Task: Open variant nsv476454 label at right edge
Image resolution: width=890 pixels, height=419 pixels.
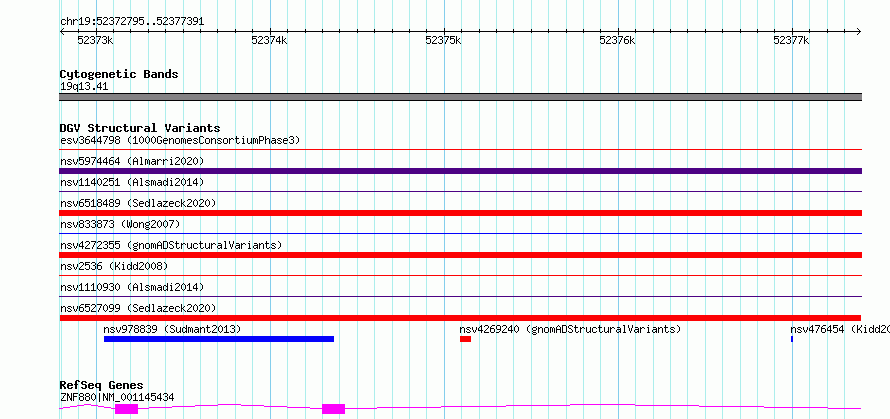Action: [x=839, y=329]
